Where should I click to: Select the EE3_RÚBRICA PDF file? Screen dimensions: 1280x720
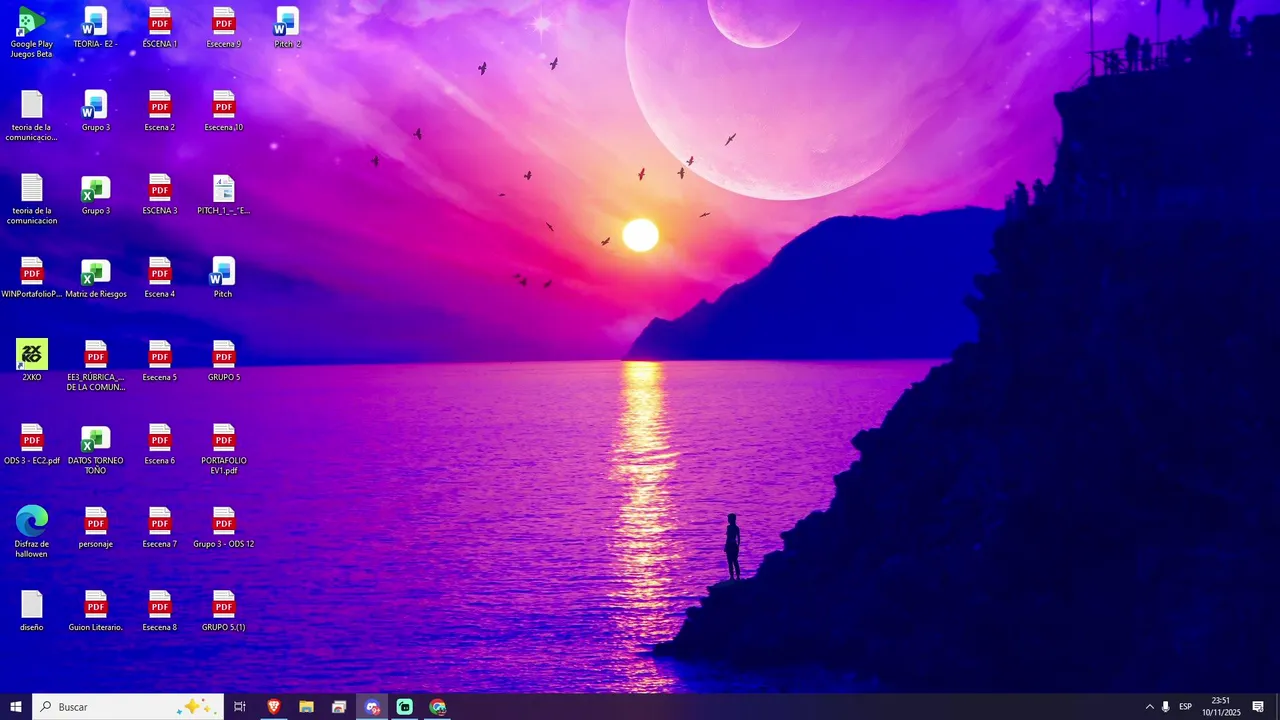[96, 366]
